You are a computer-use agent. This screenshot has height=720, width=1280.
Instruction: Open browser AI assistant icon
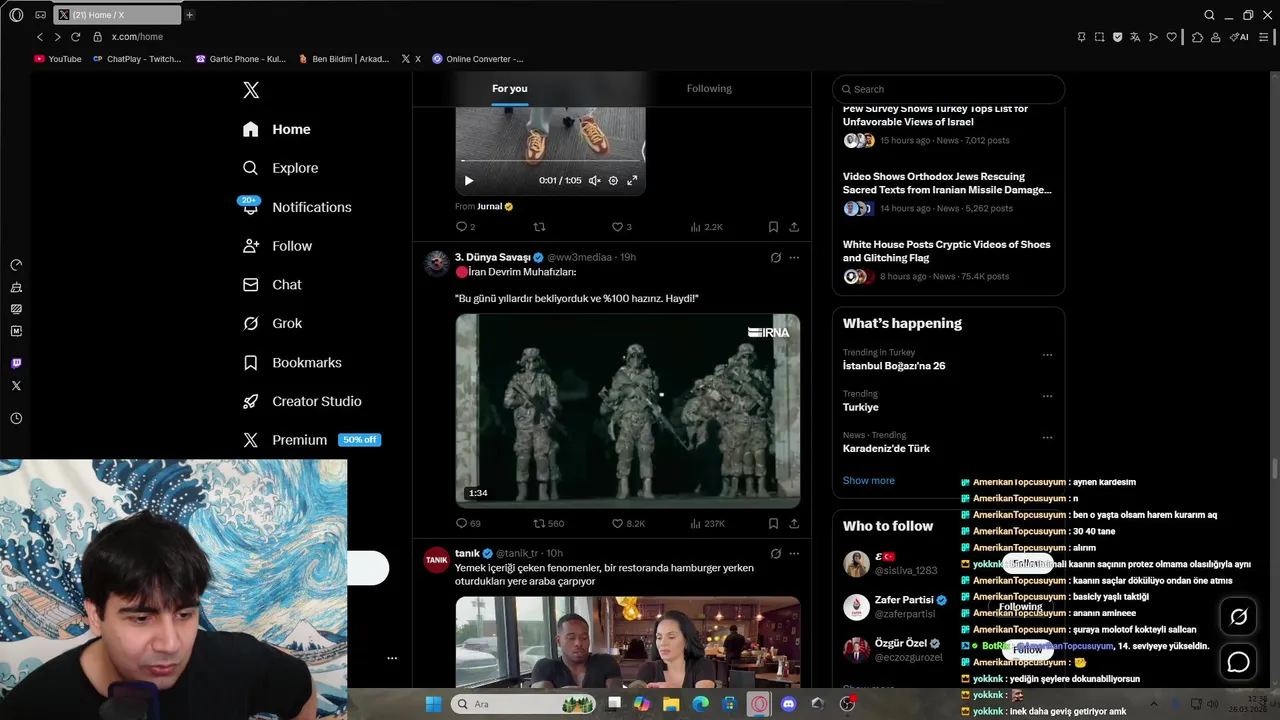[x=1240, y=37]
